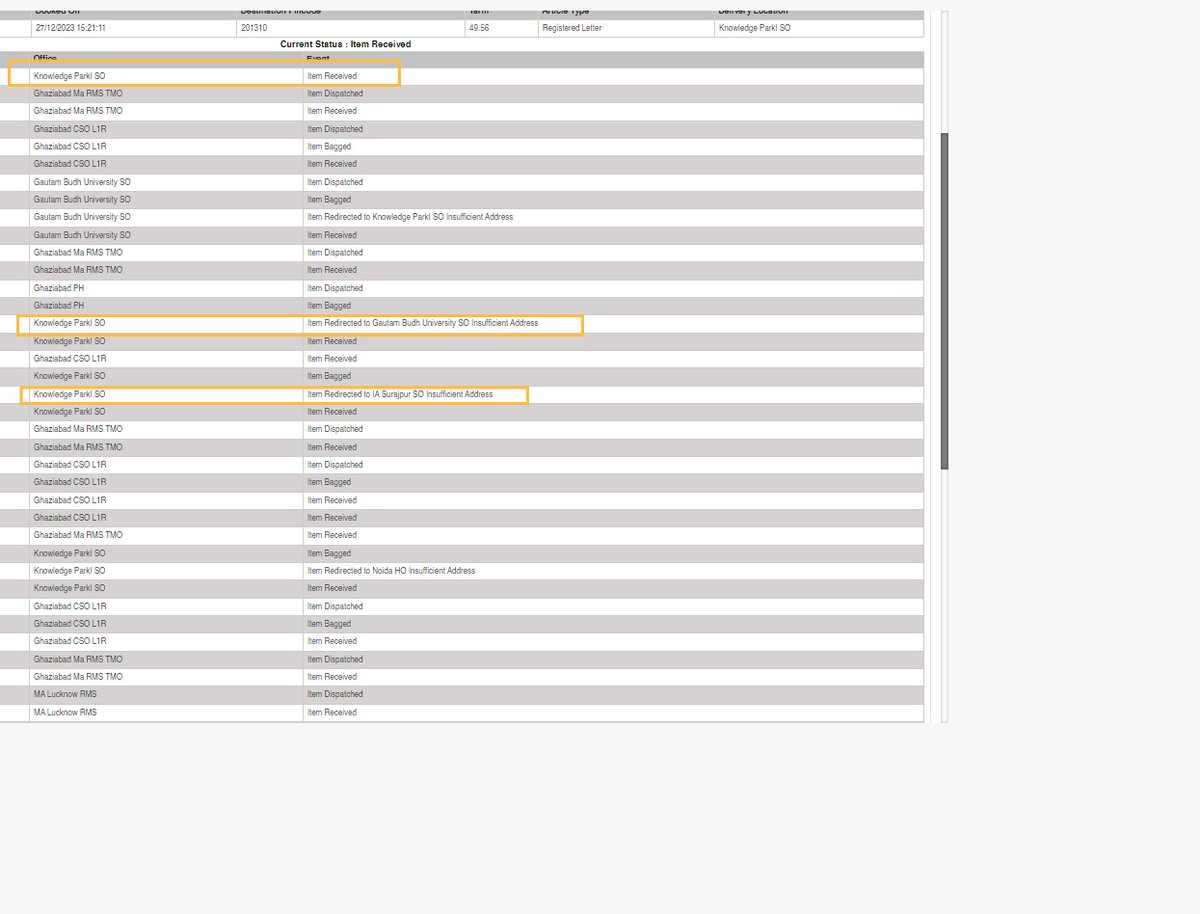Select 'Item Dispatched' event in MA Lucknow RMS row
Screen dimensions: 1200x914
click(x=335, y=694)
